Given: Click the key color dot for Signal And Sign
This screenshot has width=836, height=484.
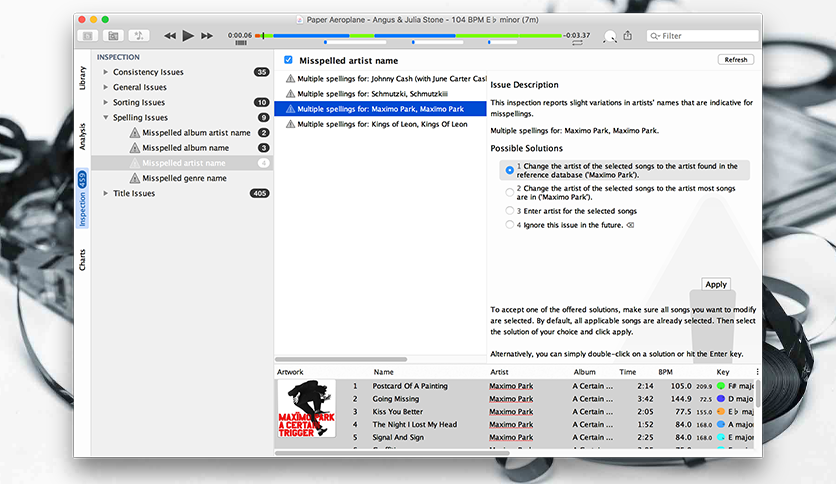Looking at the screenshot, I should [721, 437].
